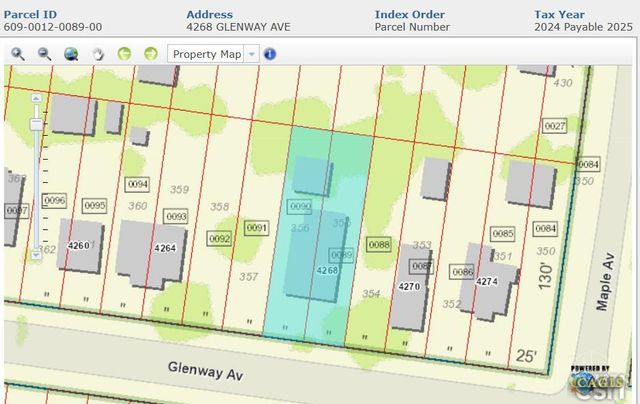Select the zoom in magnifier tool
Screen dimensions: 640x404
click(18, 52)
